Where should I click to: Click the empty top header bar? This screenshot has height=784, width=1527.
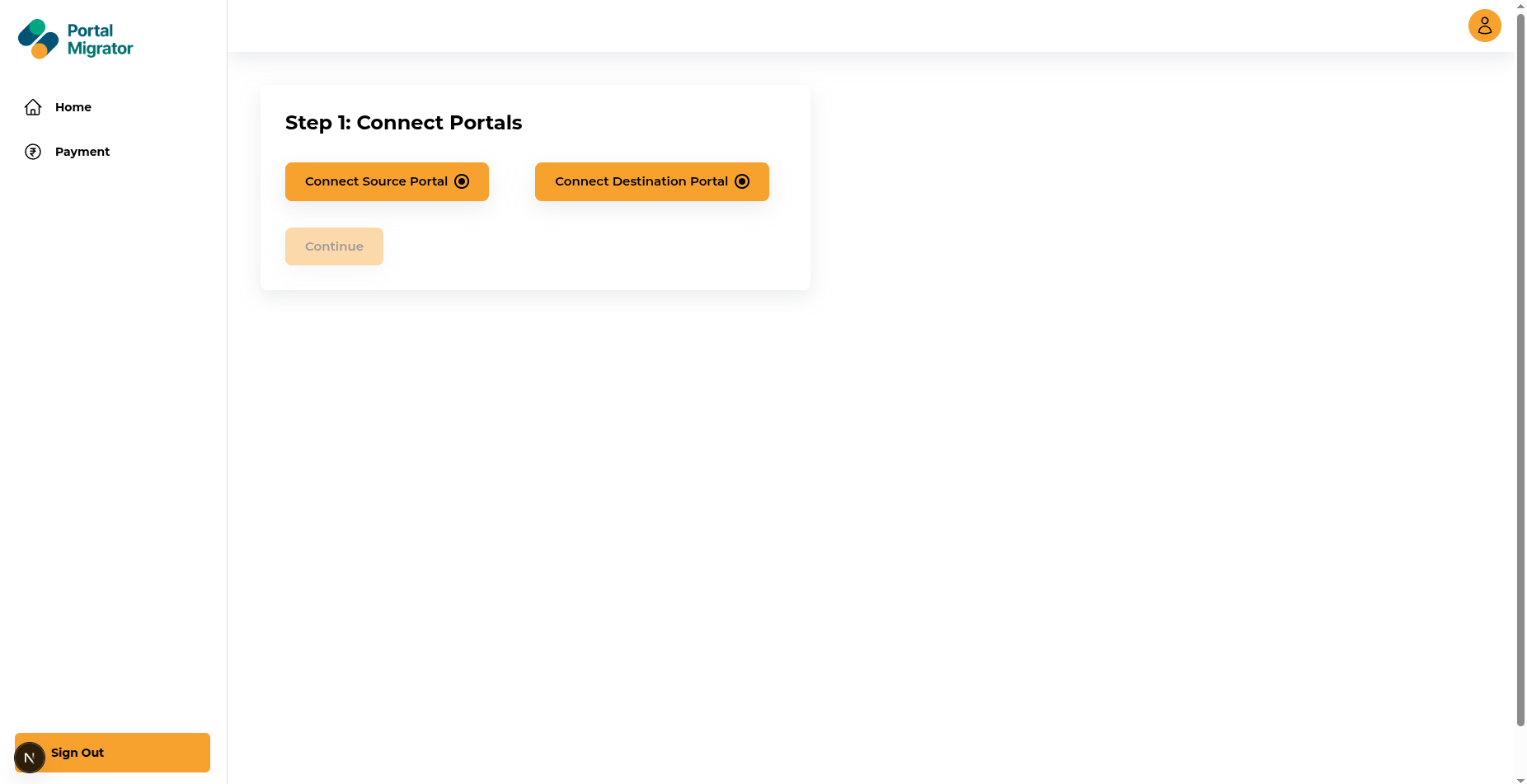point(825,26)
